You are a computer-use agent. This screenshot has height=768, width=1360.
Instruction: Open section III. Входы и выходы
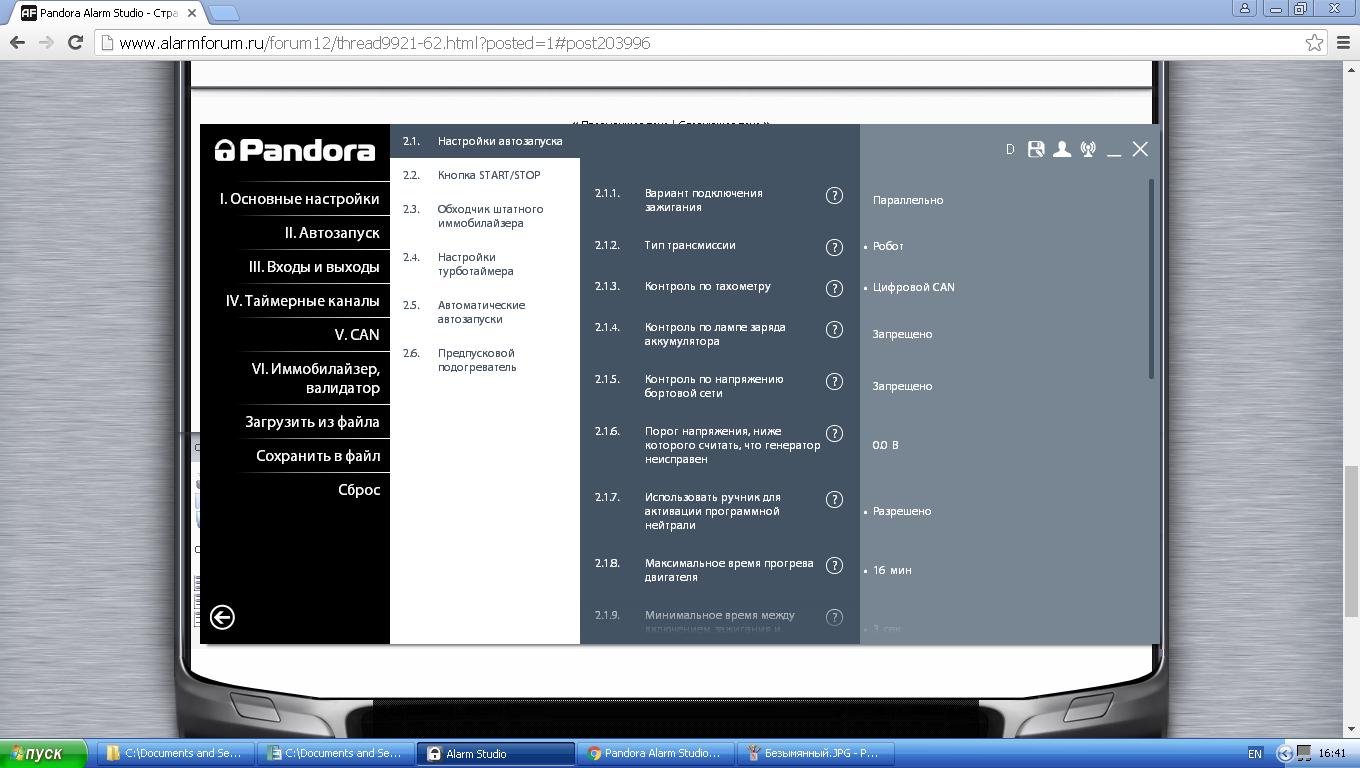tap(314, 267)
